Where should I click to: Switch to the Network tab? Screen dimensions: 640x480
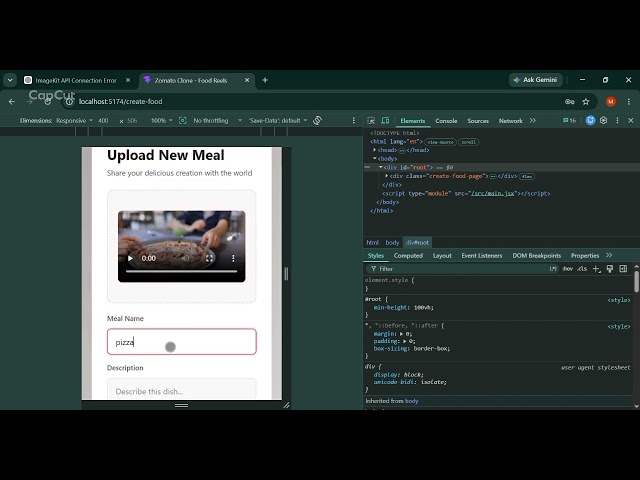click(x=511, y=121)
